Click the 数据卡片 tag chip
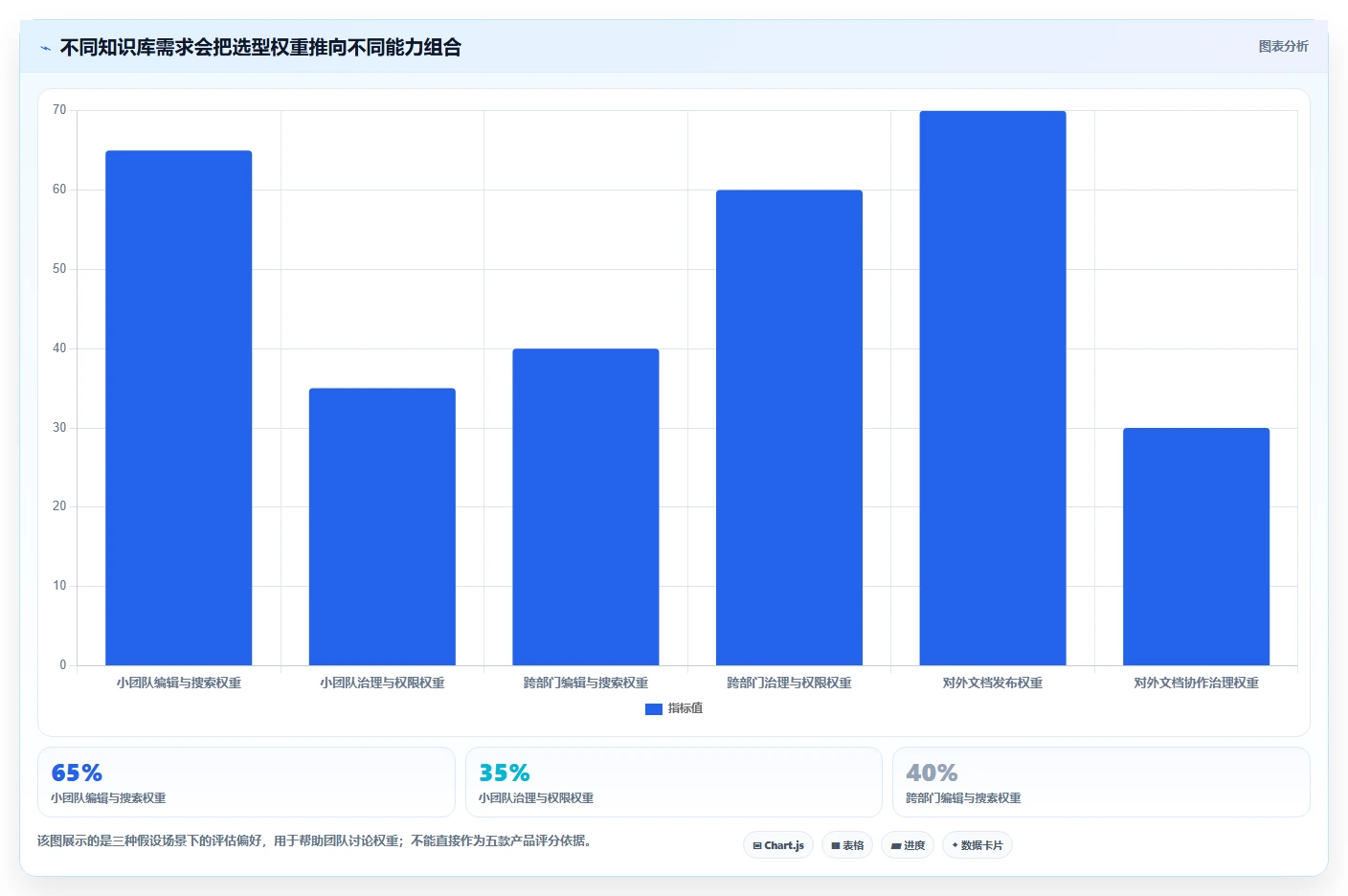1348x896 pixels. coord(977,845)
